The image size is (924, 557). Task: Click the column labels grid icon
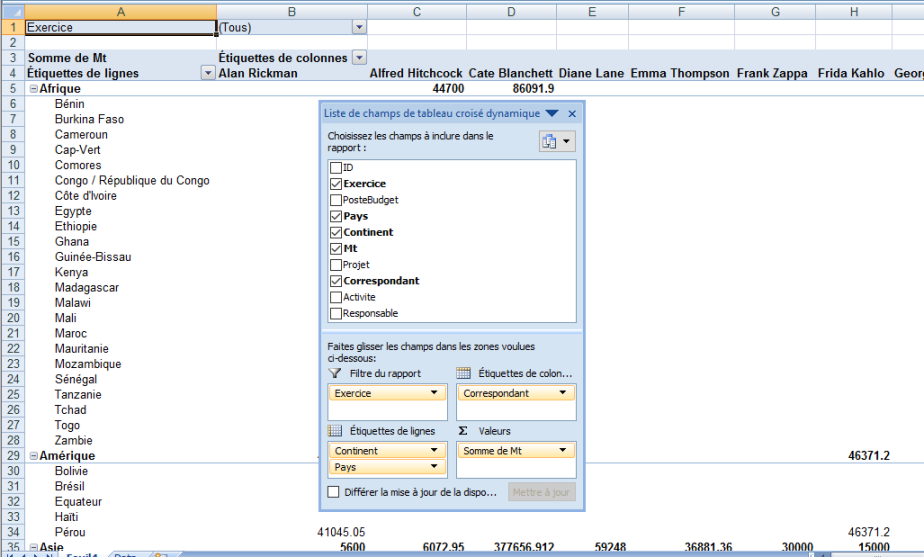tap(464, 373)
